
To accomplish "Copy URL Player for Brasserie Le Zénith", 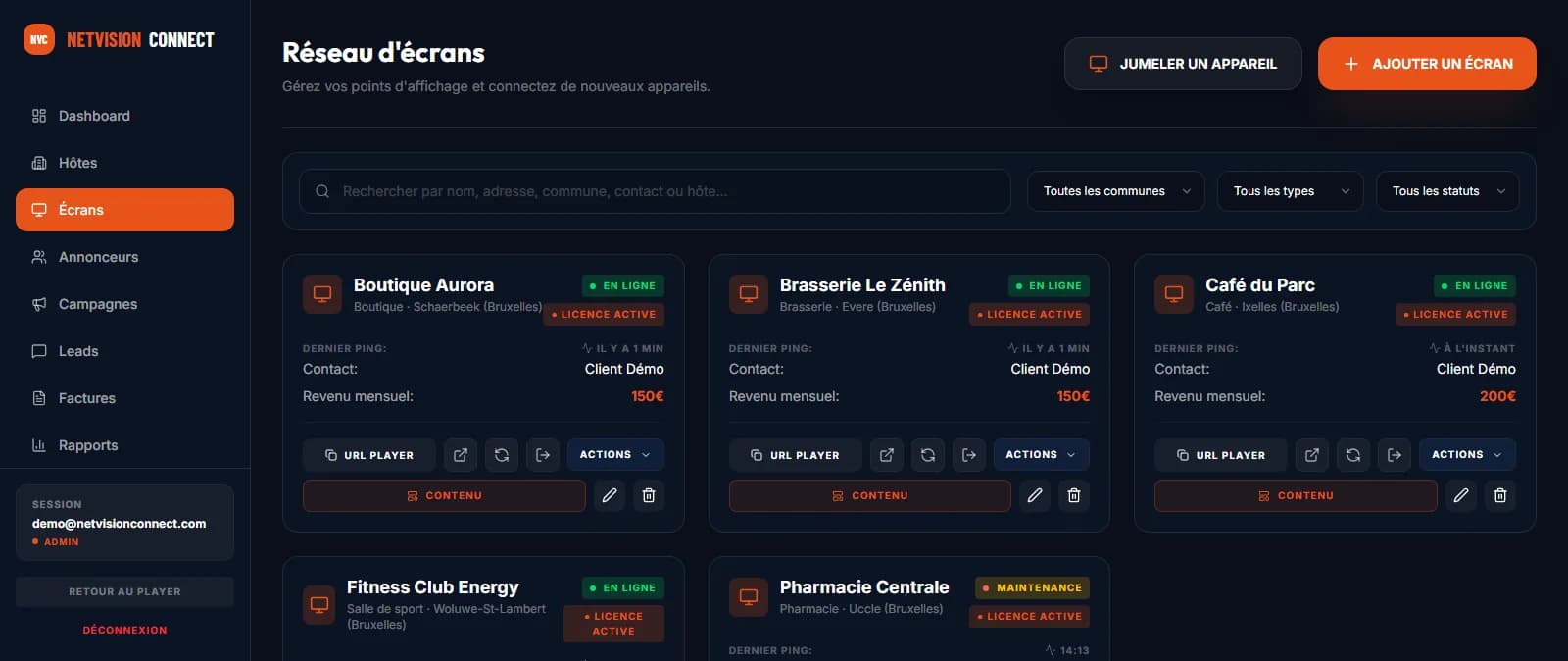I will coord(796,455).
